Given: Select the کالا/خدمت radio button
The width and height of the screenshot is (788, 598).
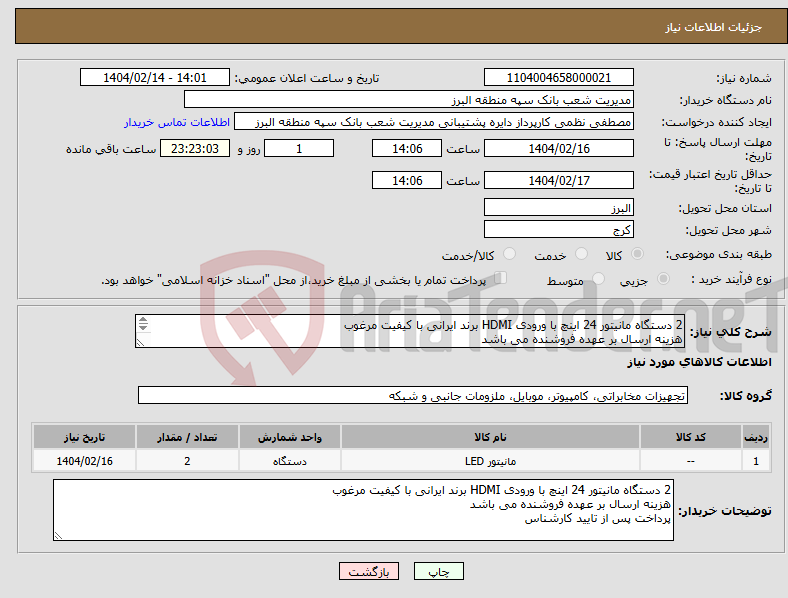Looking at the screenshot, I should click(x=510, y=254).
